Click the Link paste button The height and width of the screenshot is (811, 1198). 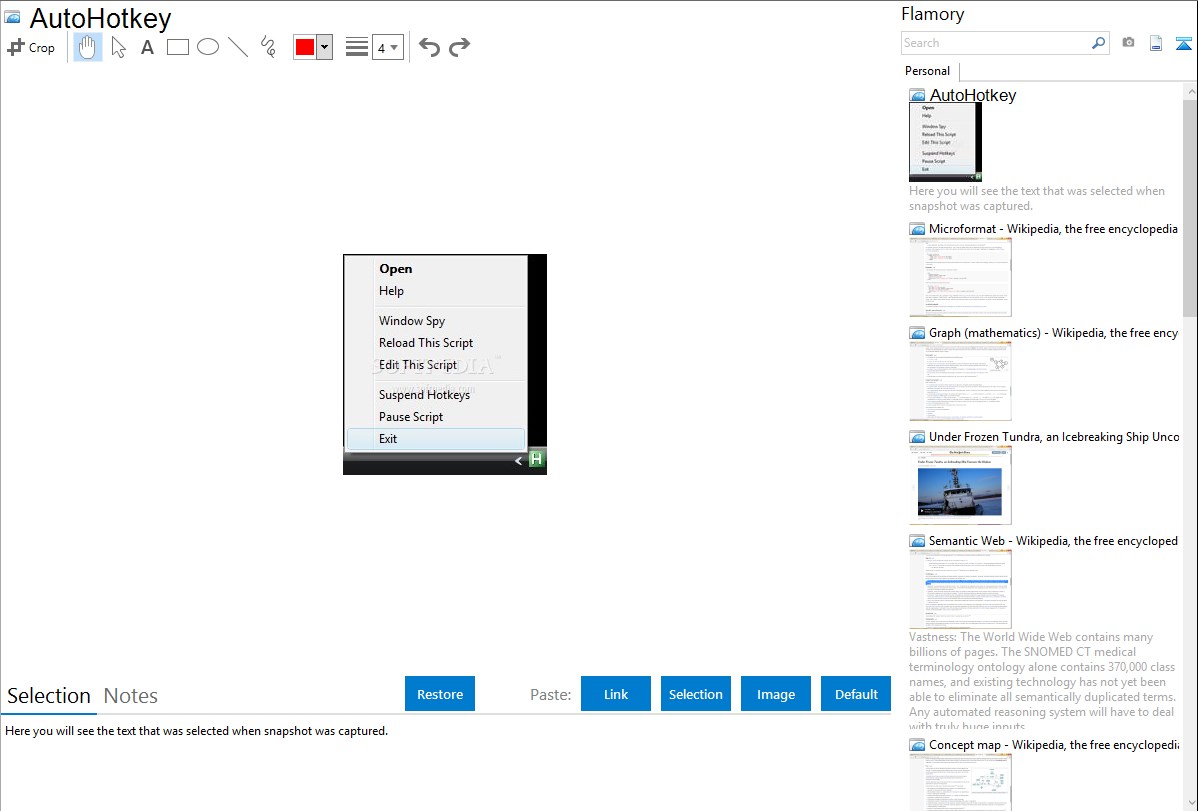[616, 694]
